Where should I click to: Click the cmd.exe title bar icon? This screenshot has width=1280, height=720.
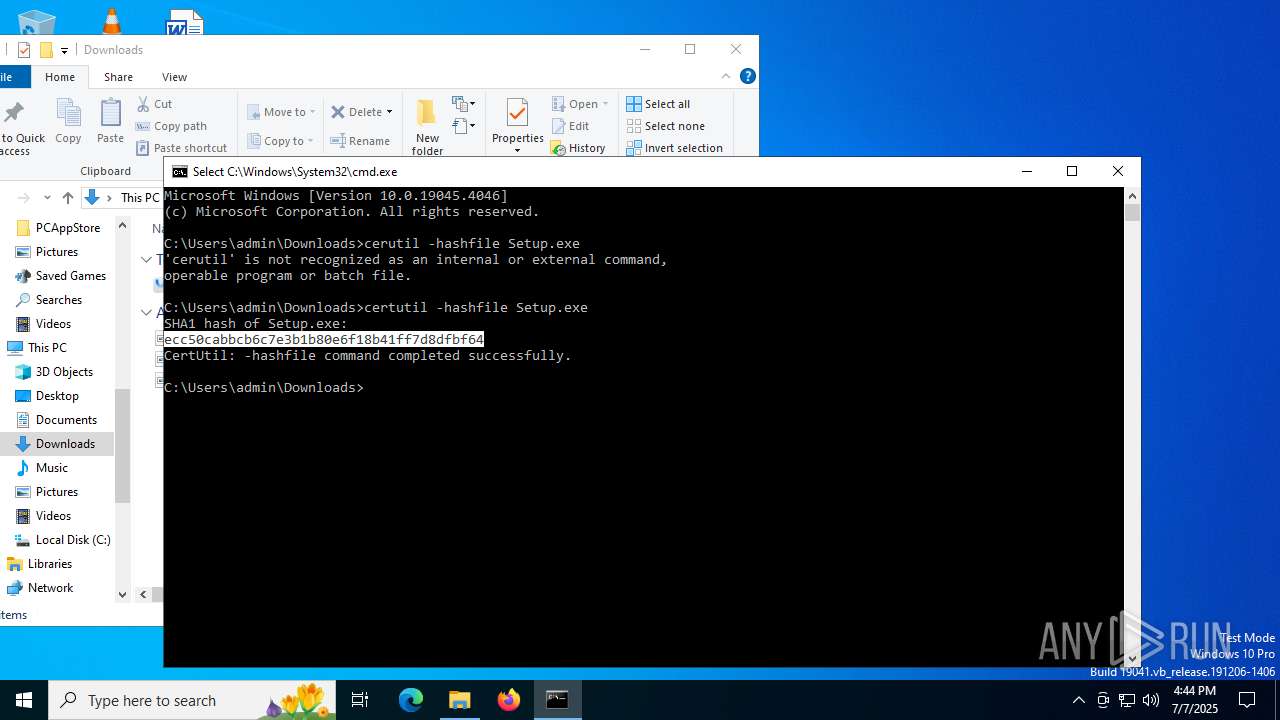[180, 172]
